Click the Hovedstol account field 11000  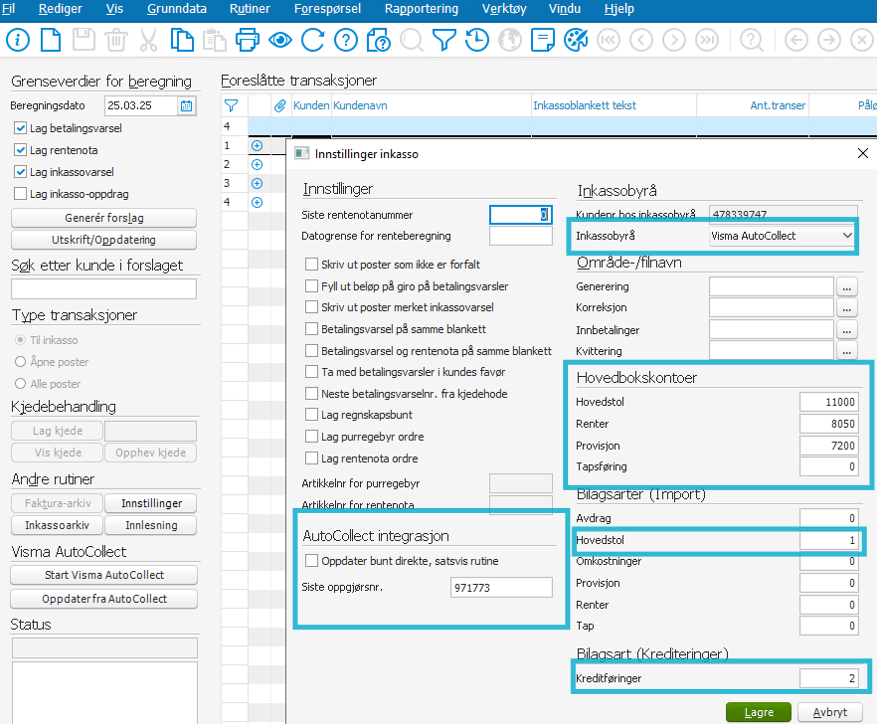pyautogui.click(x=829, y=402)
